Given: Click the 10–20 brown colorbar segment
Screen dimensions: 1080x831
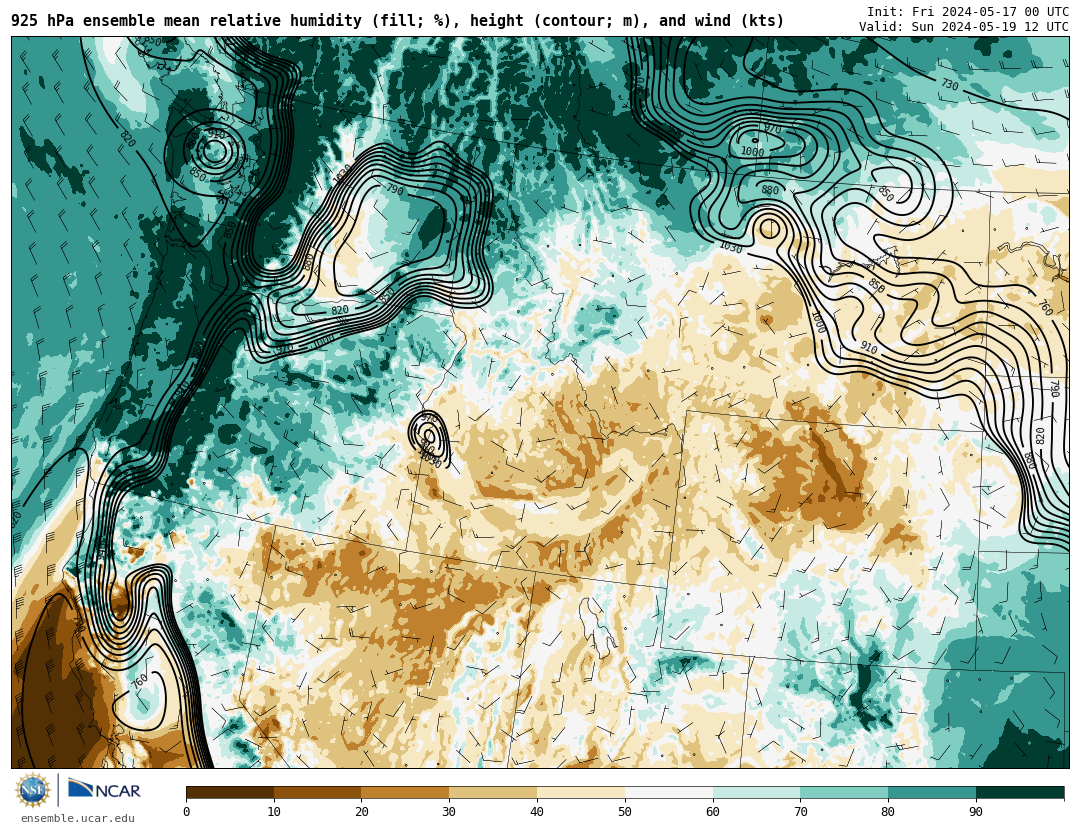Looking at the screenshot, I should (318, 792).
